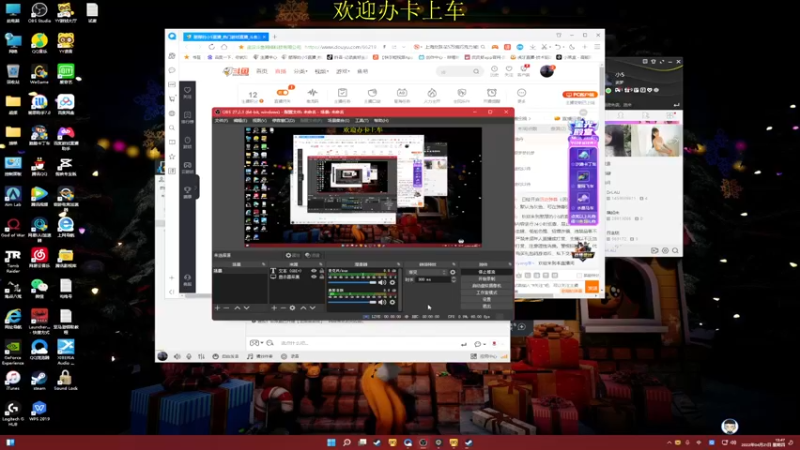Open Steam desktop shortcut
800x450 pixels.
coord(39,380)
